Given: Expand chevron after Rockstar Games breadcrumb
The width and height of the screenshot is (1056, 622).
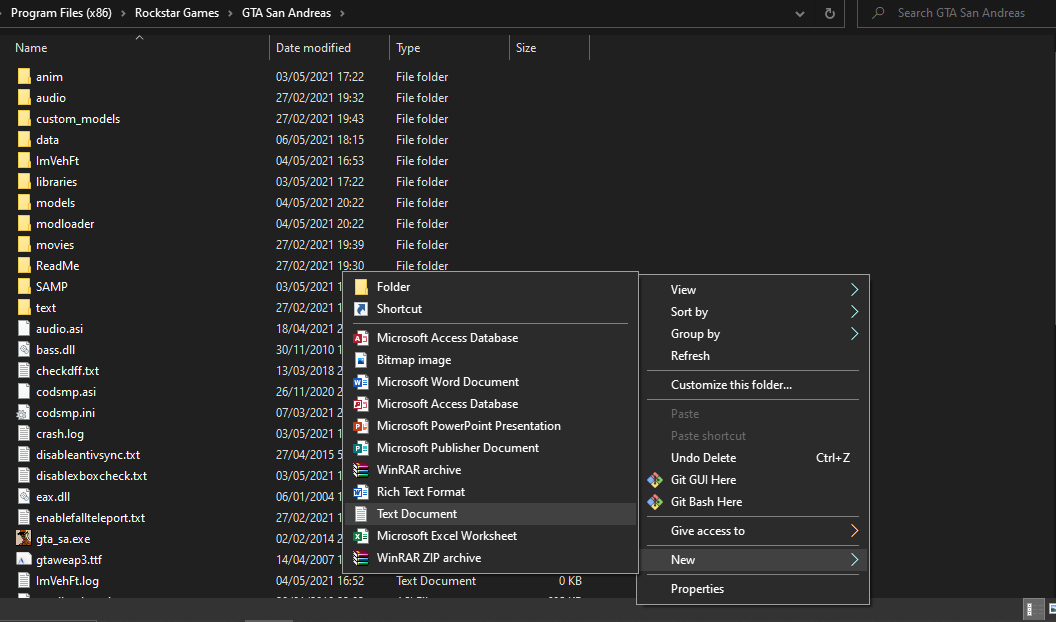Looking at the screenshot, I should tap(230, 13).
